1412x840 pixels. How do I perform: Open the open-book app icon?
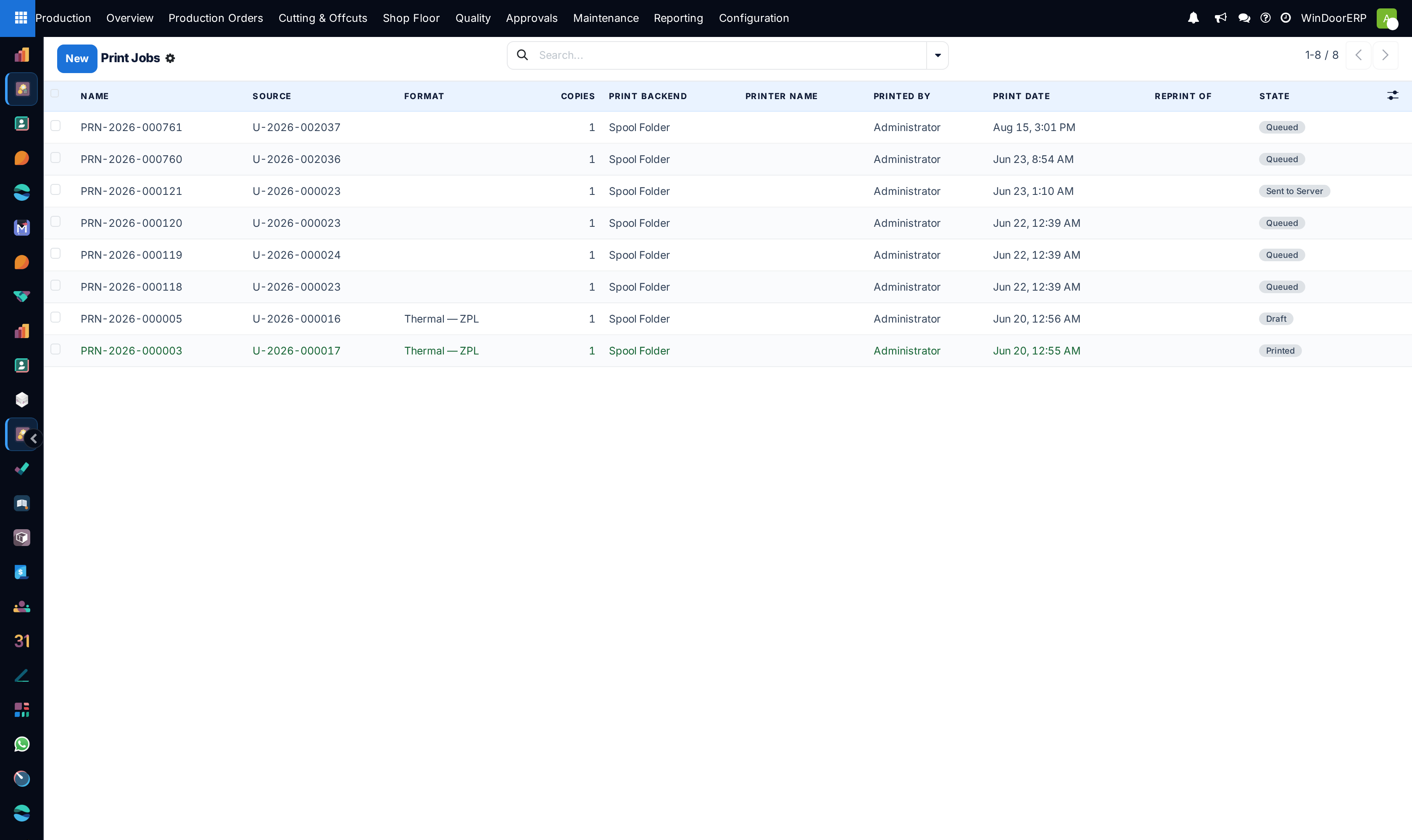21,503
